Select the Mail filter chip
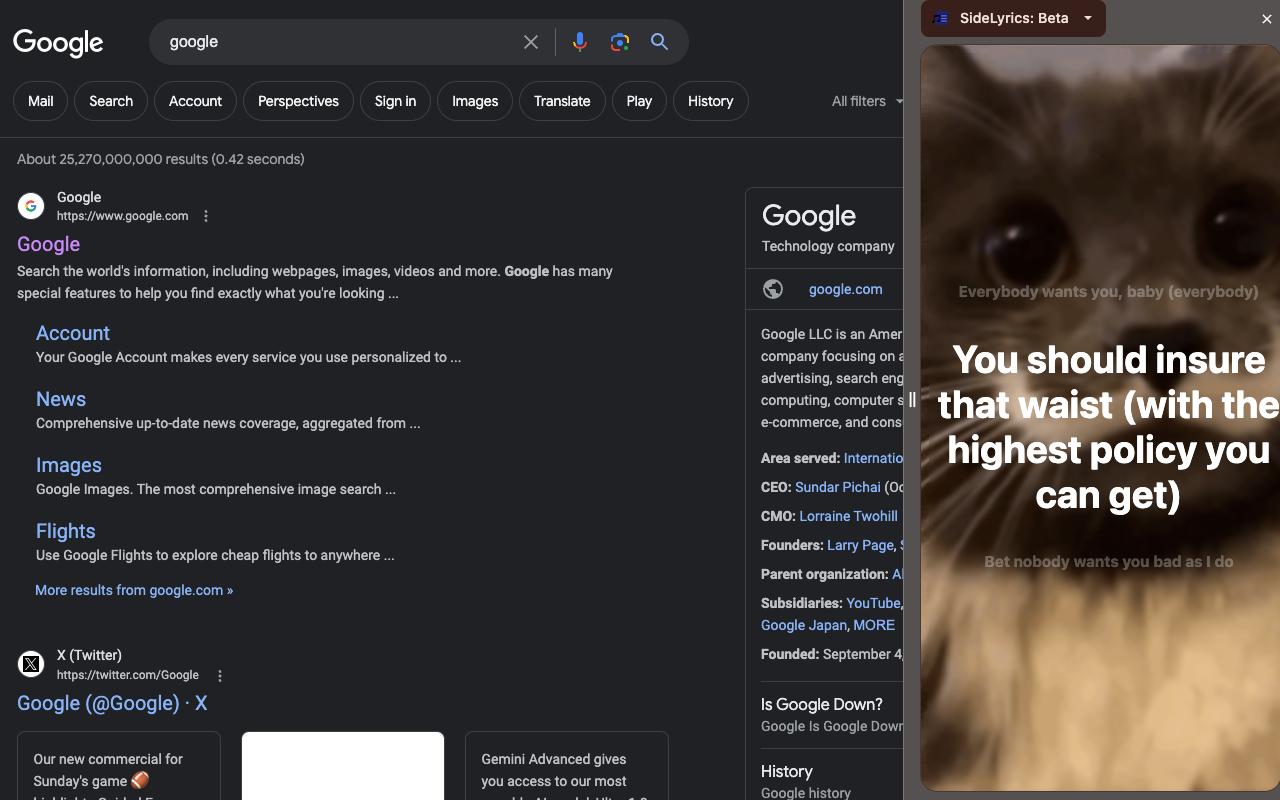 click(41, 101)
